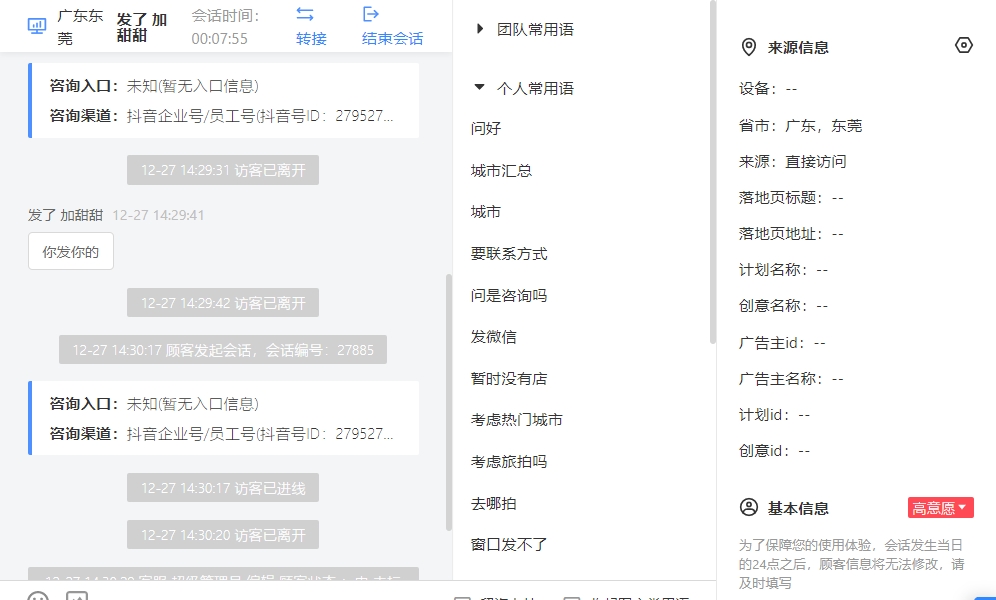Select the 城市 quick phrase
Screen dimensions: 996x600
point(486,211)
